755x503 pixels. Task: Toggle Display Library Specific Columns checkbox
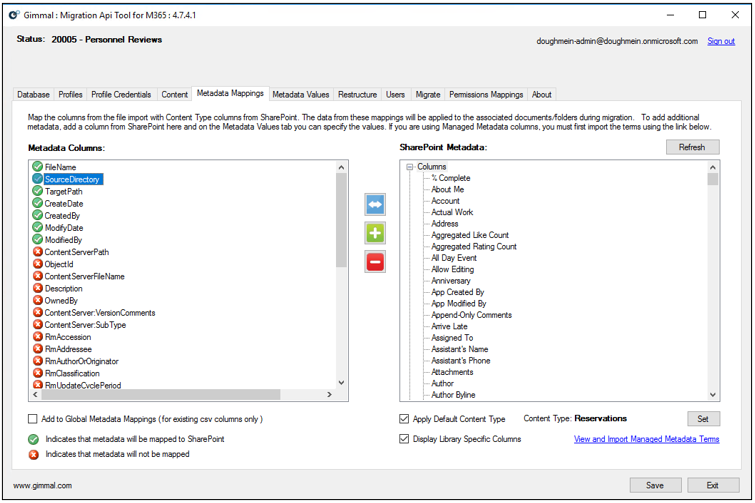click(404, 439)
